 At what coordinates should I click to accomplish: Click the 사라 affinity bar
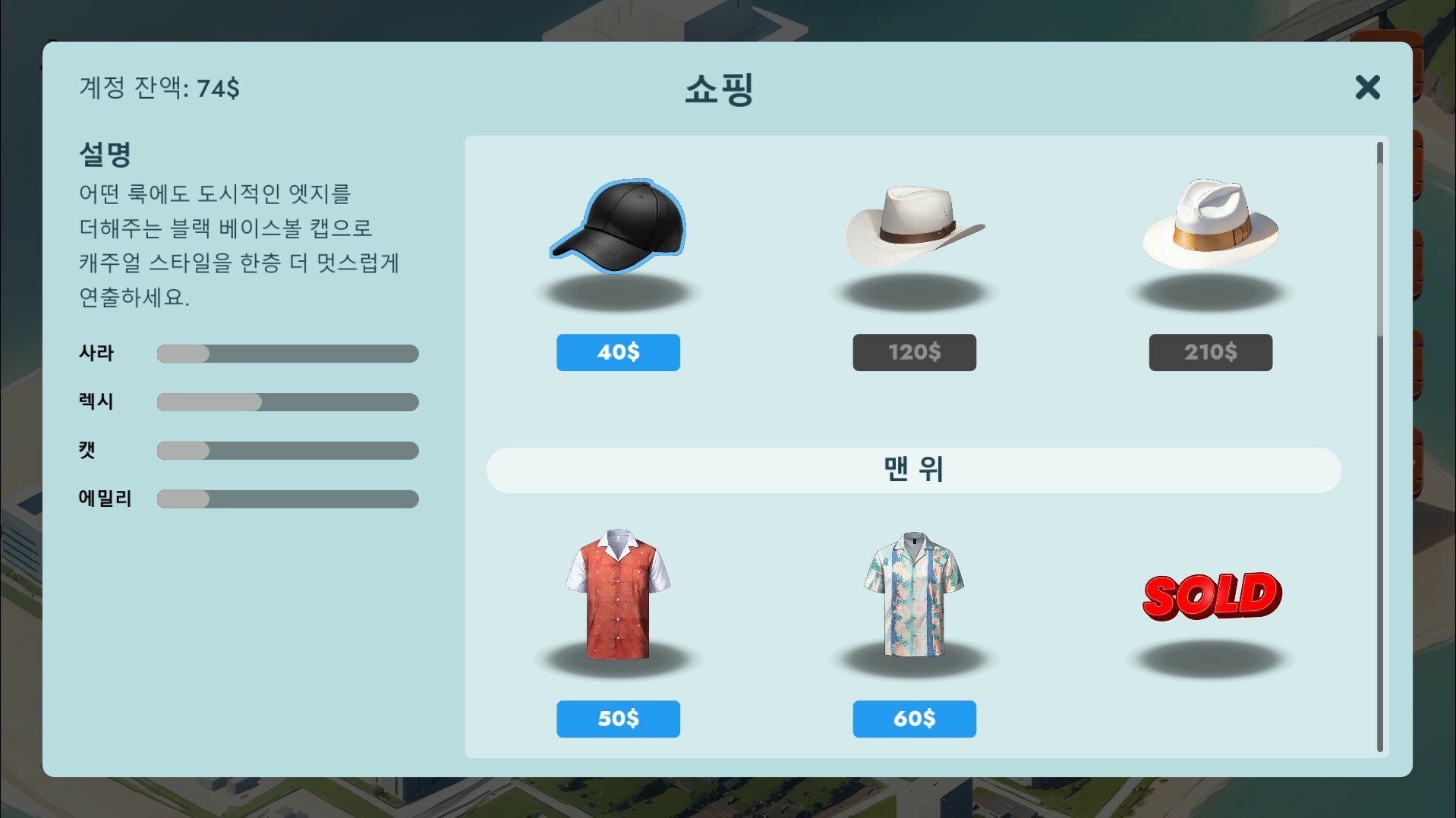coord(288,354)
